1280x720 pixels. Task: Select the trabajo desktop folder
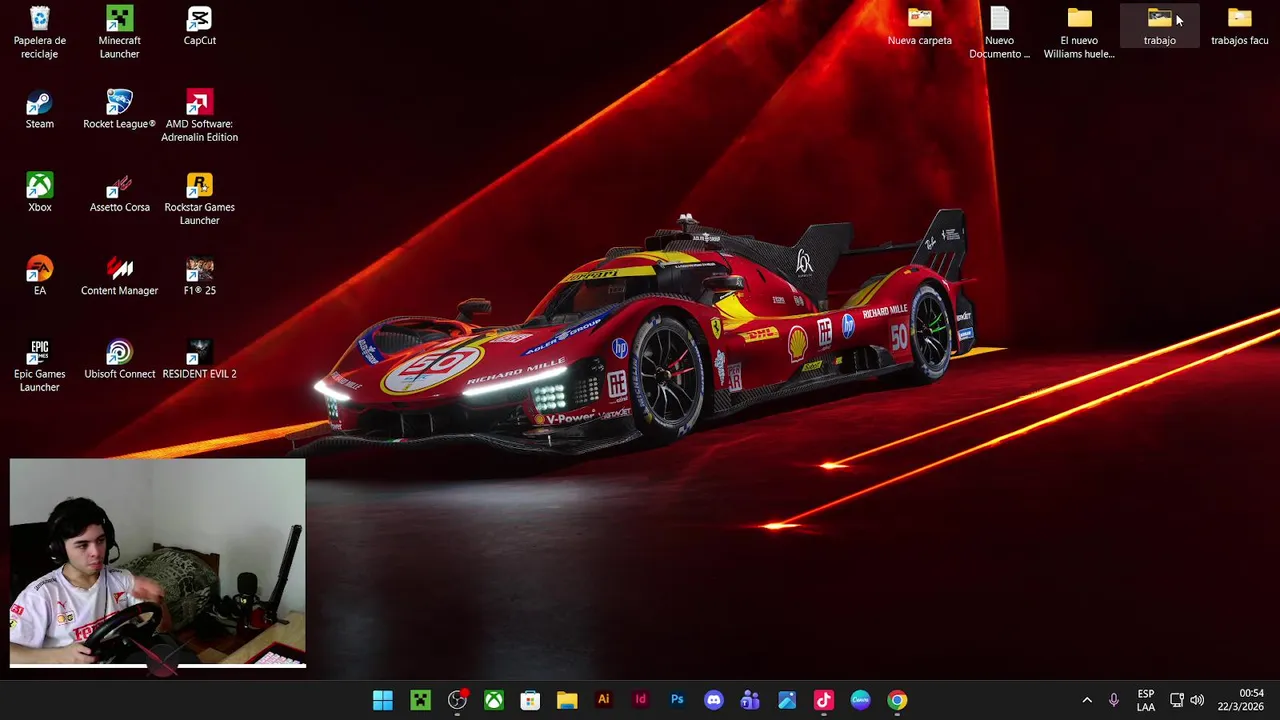1159,26
